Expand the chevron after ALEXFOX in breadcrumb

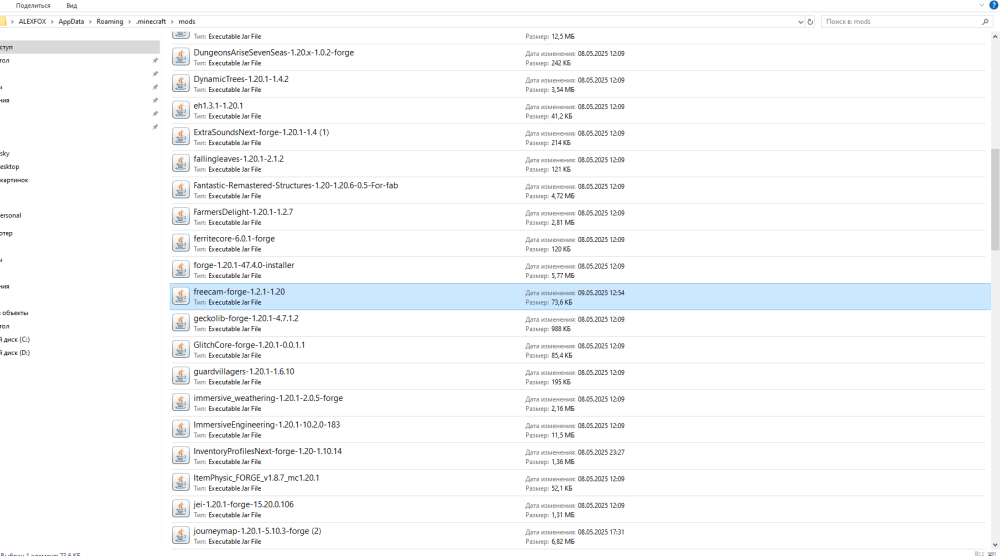pyautogui.click(x=52, y=22)
